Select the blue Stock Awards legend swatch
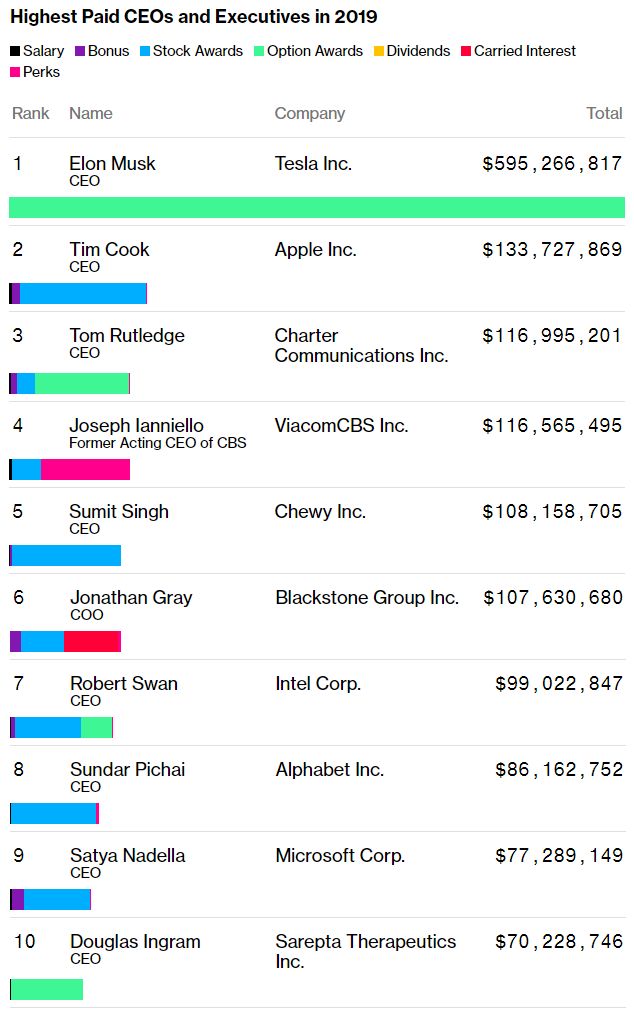This screenshot has width=634, height=1012. pos(144,51)
